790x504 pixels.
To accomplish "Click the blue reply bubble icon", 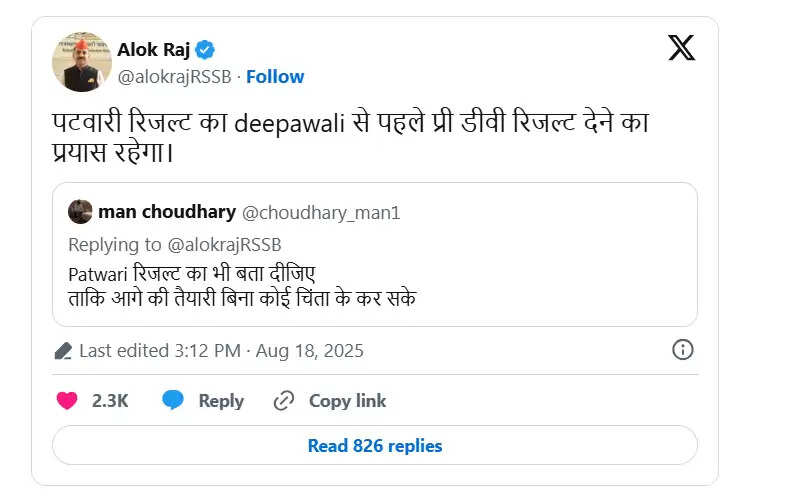I will pyautogui.click(x=173, y=400).
